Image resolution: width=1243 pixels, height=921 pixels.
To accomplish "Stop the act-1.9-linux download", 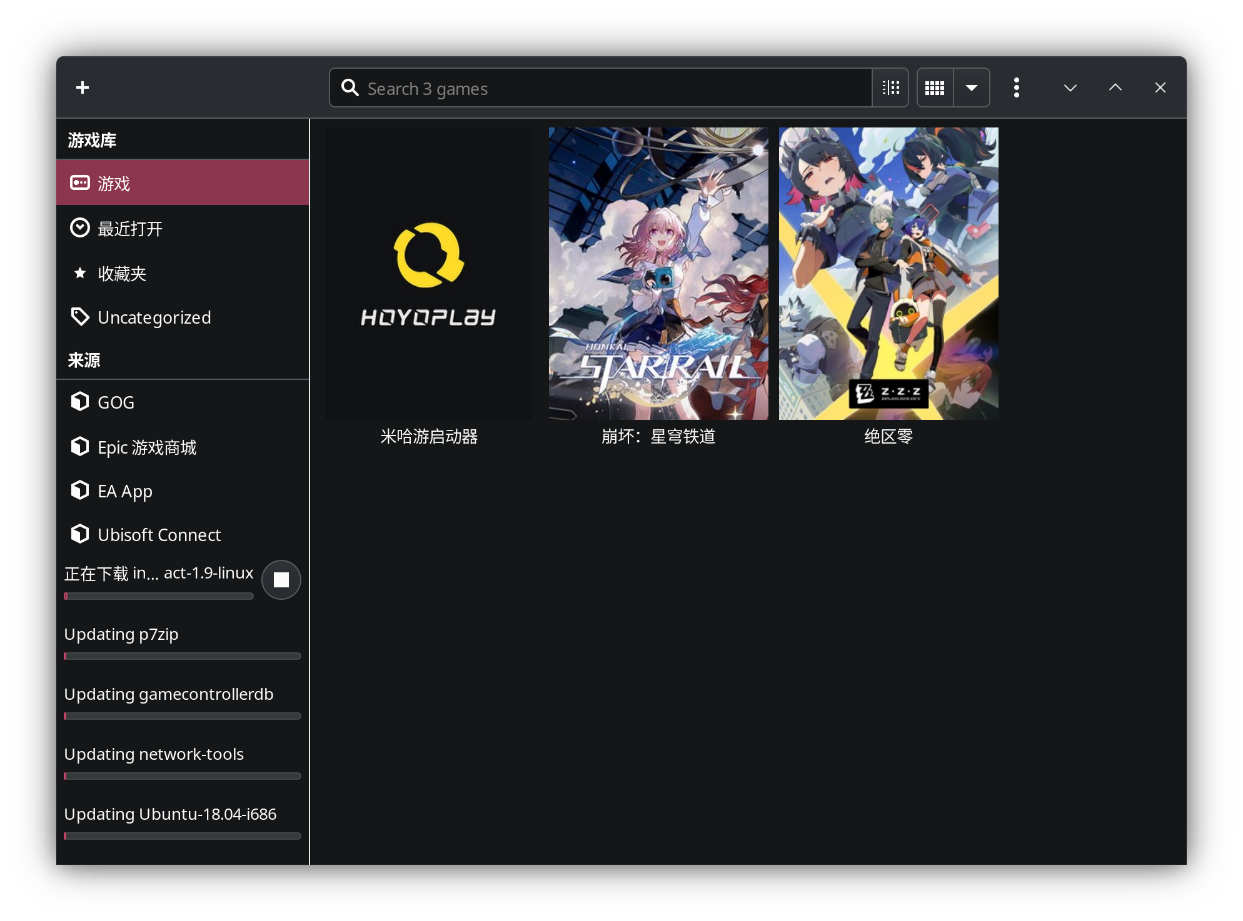I will (x=281, y=580).
